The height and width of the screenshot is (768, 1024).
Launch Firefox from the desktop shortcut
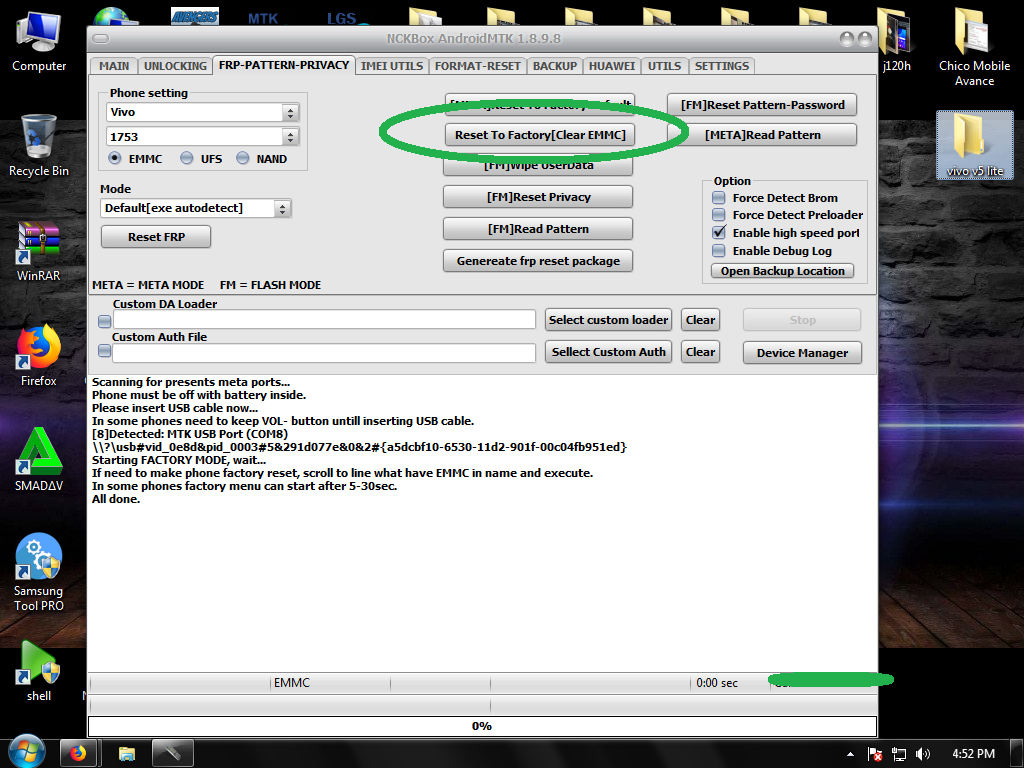[x=39, y=356]
